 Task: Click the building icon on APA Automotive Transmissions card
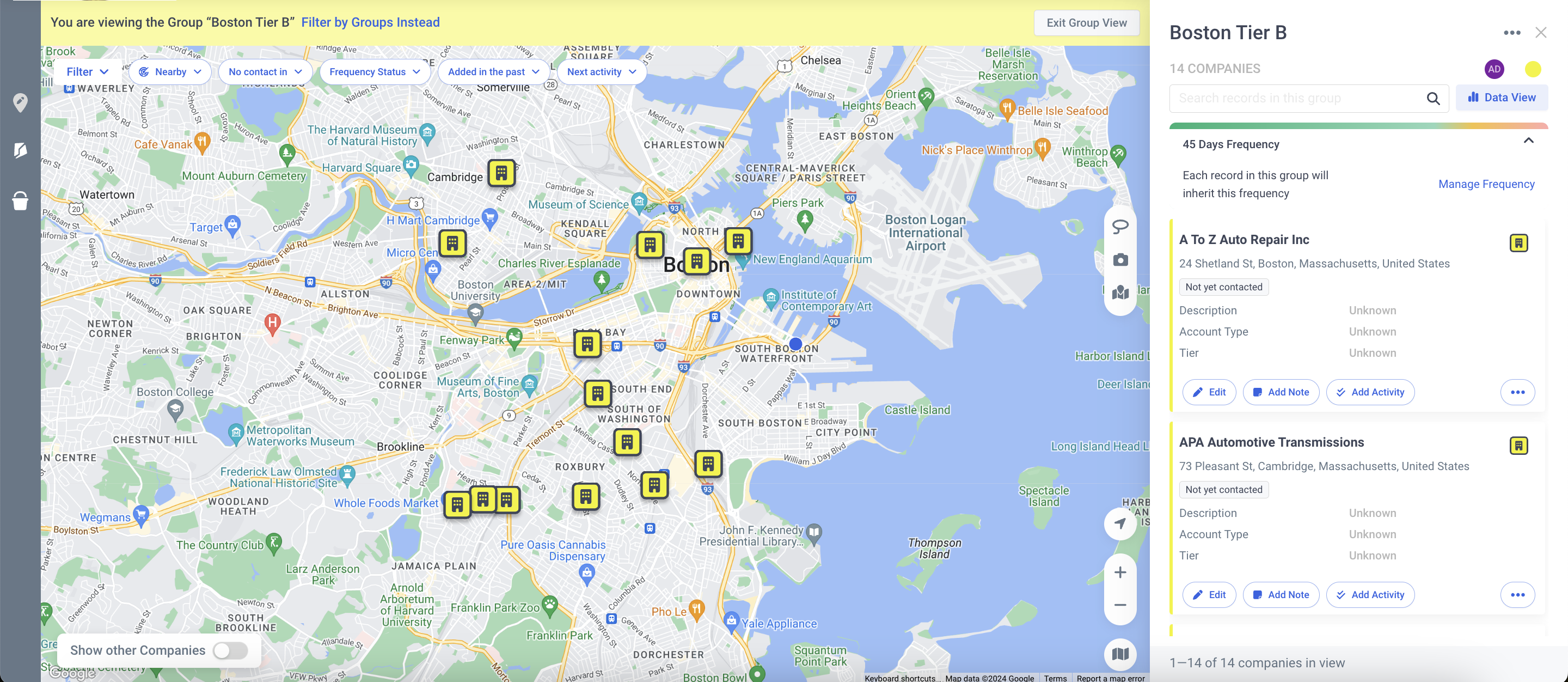coord(1518,446)
